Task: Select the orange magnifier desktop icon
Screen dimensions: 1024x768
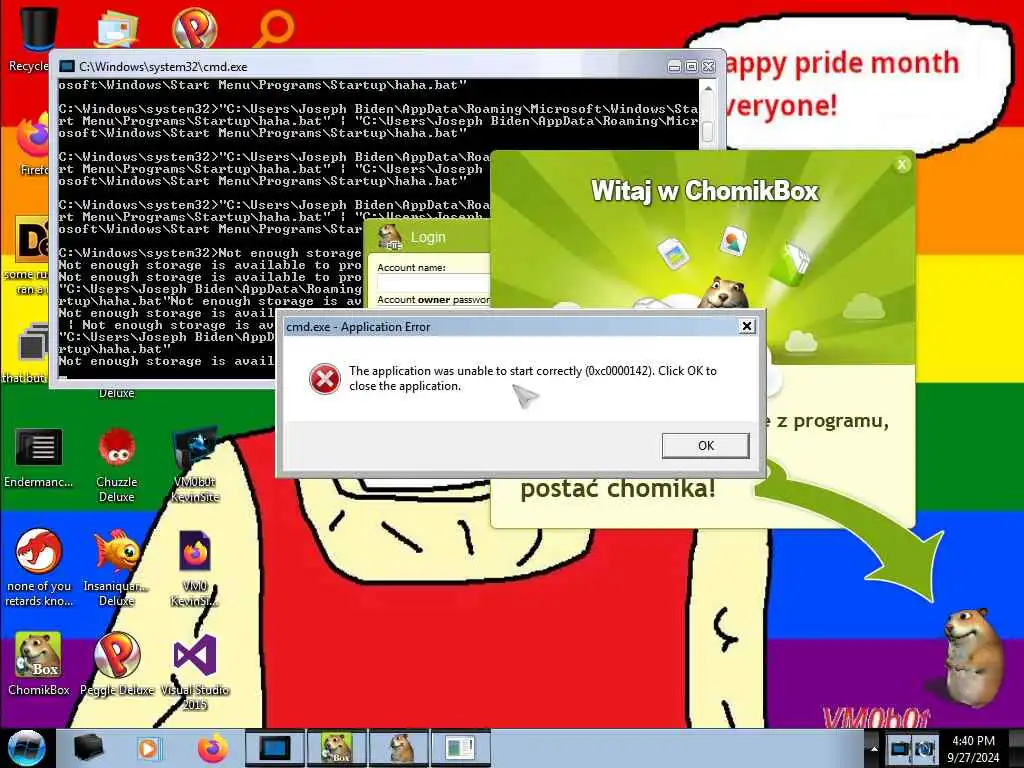Action: (273, 29)
